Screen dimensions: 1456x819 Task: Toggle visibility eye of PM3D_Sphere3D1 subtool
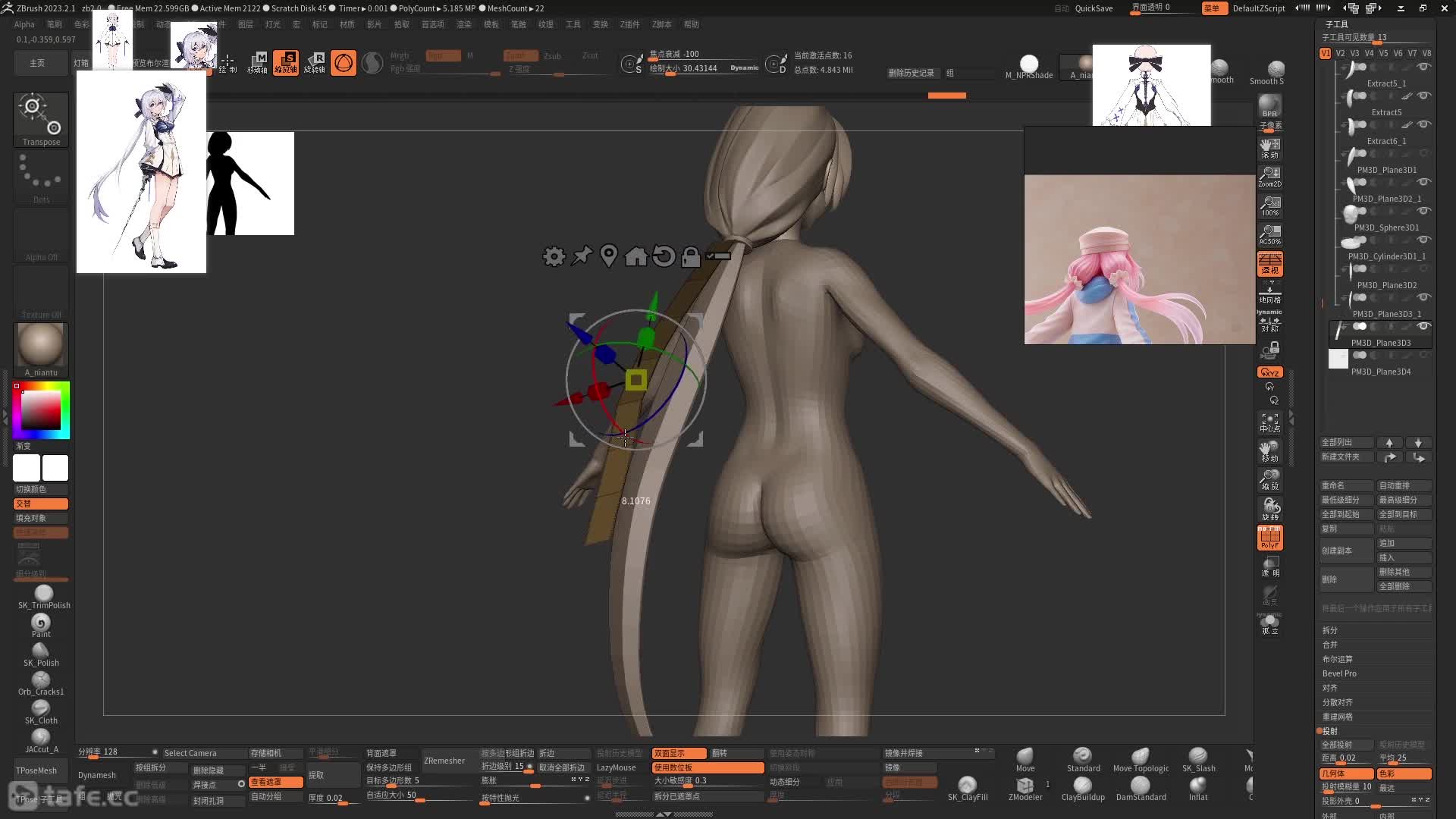coord(1424,211)
